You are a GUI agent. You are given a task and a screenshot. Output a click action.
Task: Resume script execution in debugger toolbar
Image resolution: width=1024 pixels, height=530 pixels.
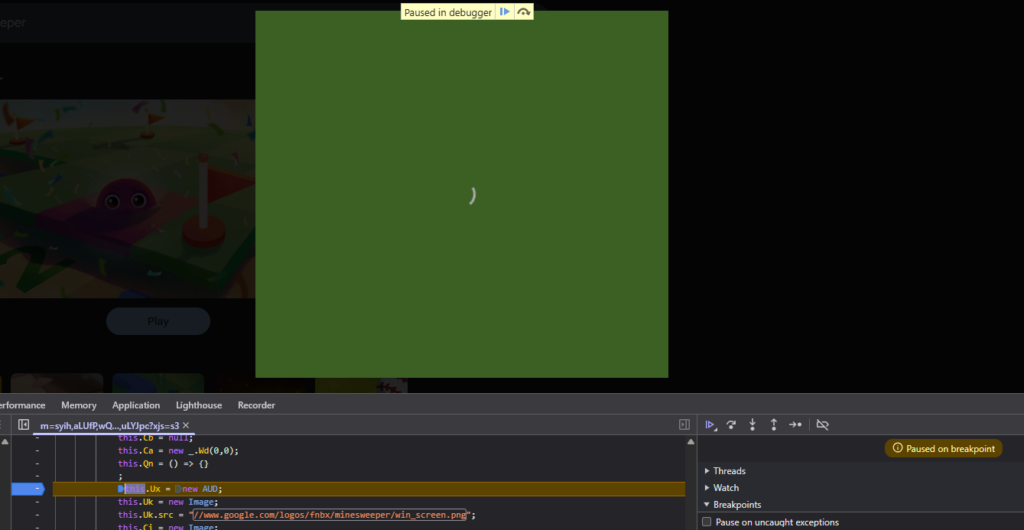point(710,425)
